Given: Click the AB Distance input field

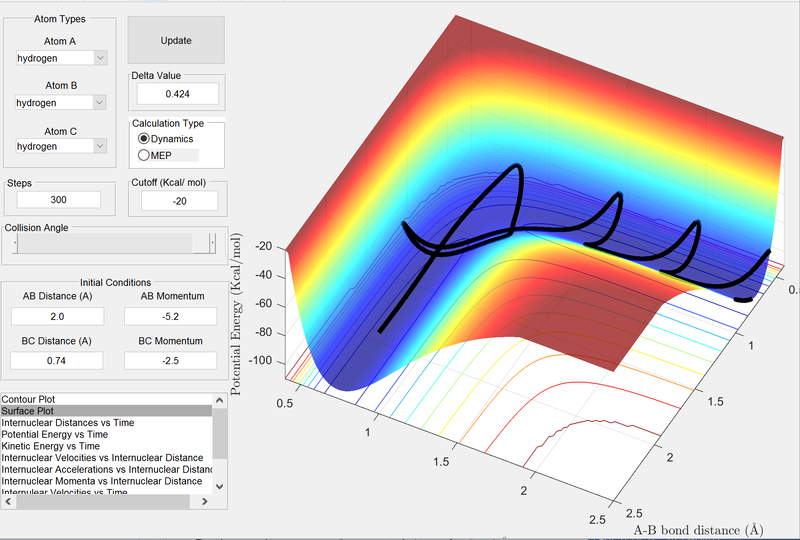Looking at the screenshot, I should [57, 316].
